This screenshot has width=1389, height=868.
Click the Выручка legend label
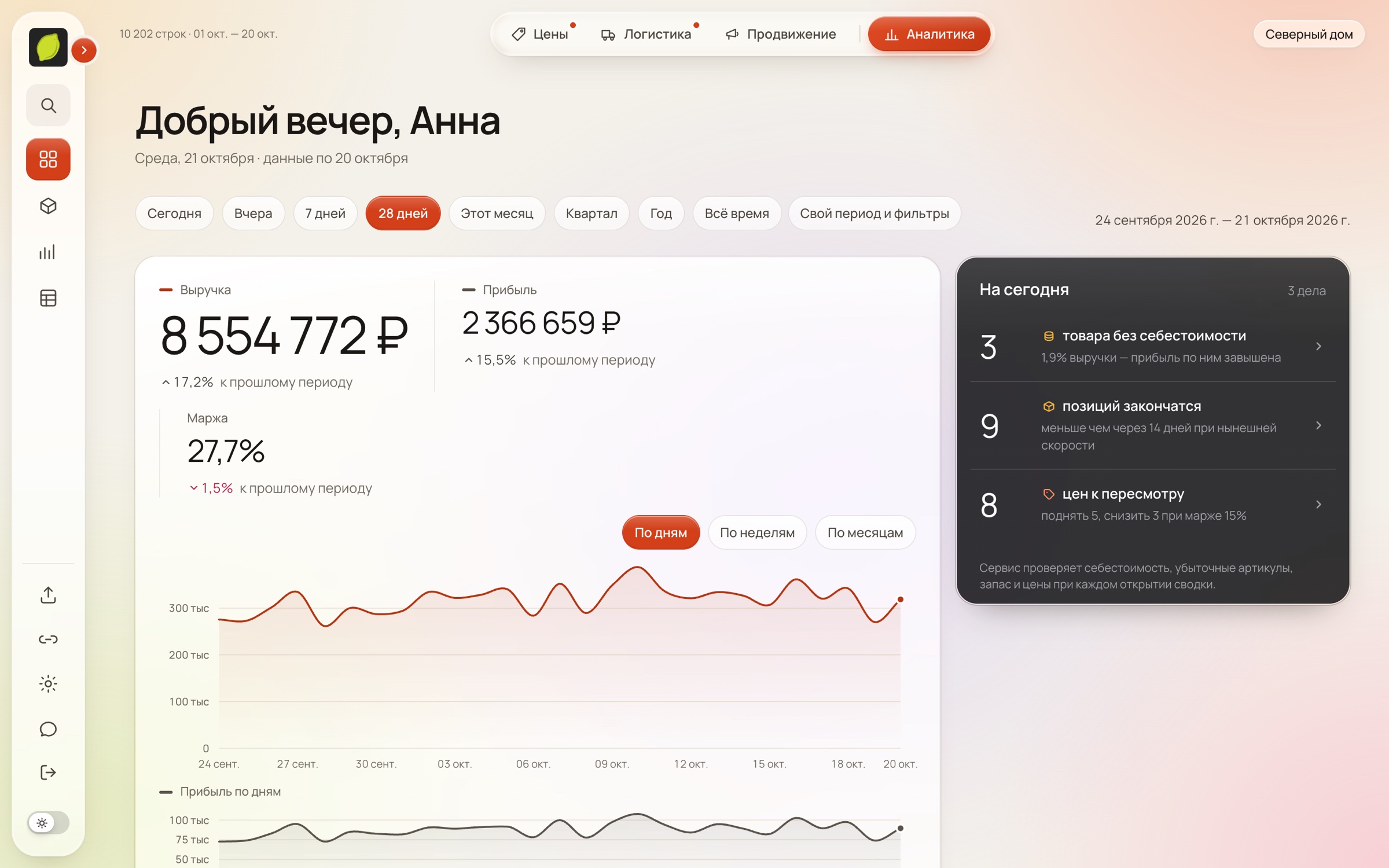[205, 290]
